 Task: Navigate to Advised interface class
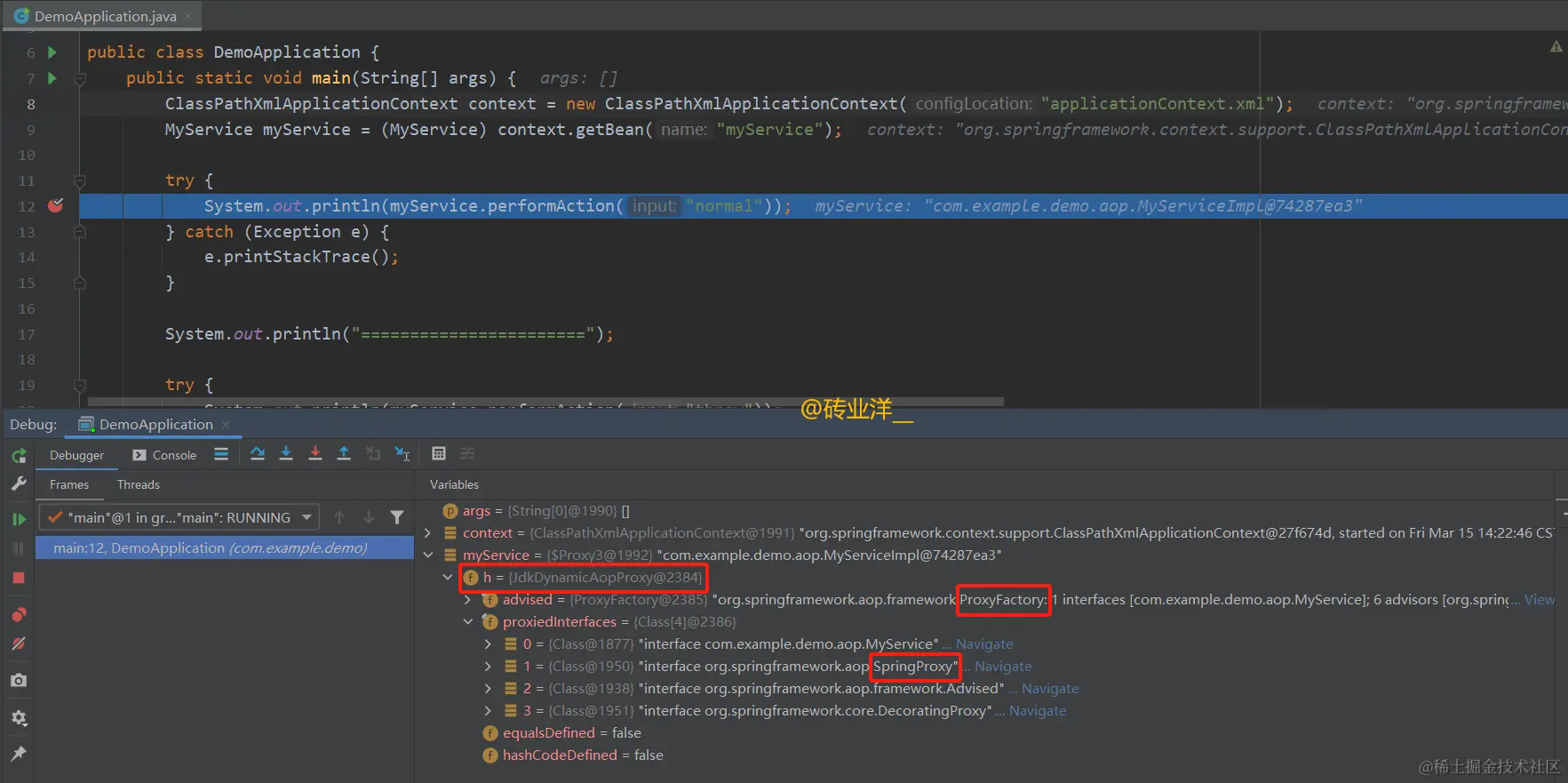point(1050,689)
